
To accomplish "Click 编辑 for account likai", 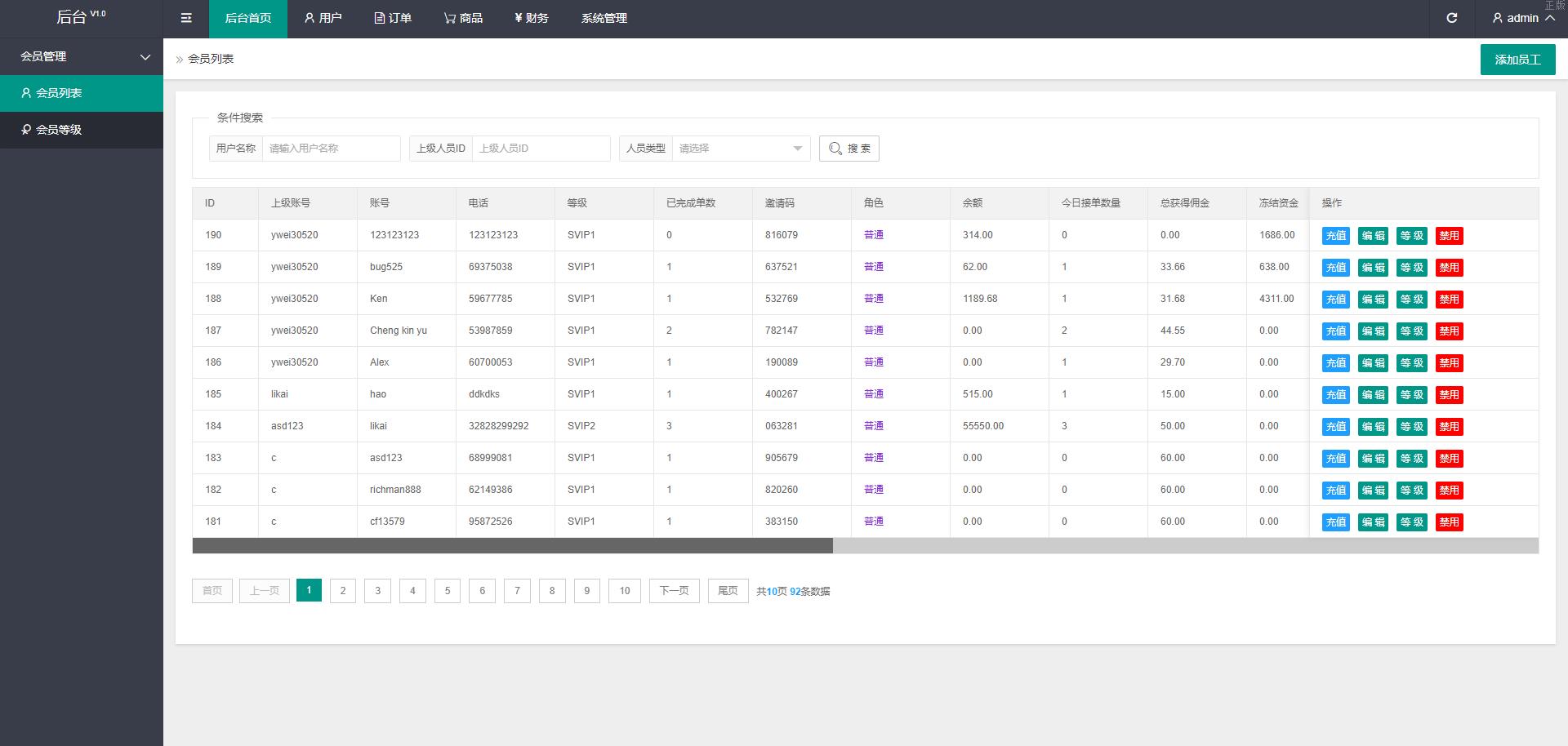I will (x=1373, y=427).
